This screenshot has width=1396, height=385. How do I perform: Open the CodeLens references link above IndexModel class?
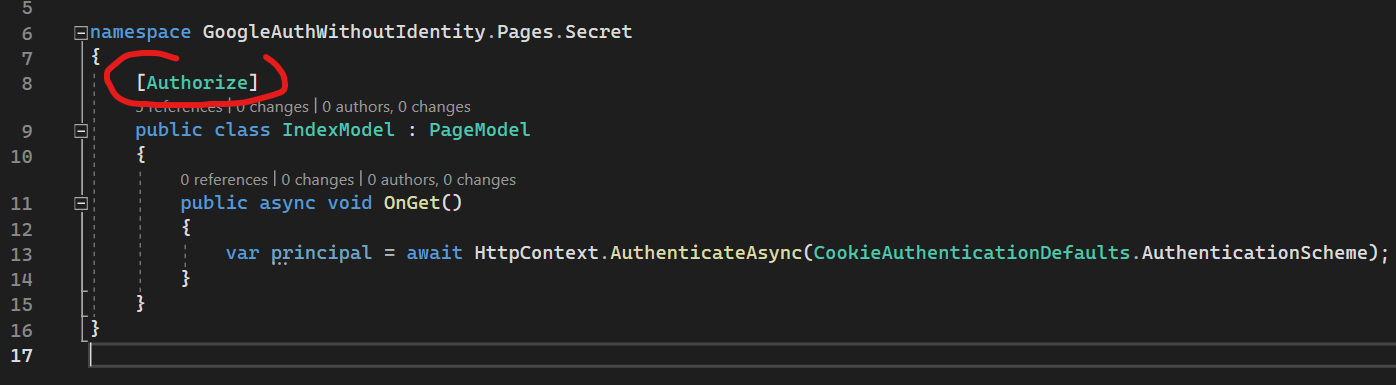(x=179, y=106)
